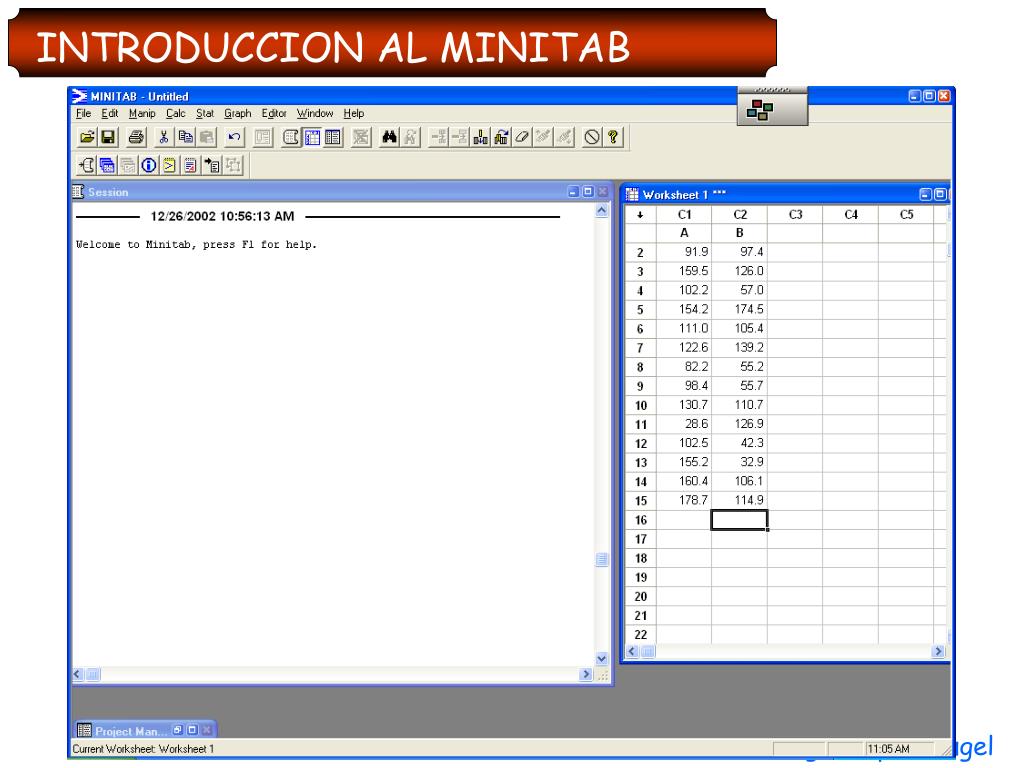Click Worksheet horizontal scrollbar left arrow
This screenshot has width=1024, height=768.
[632, 651]
